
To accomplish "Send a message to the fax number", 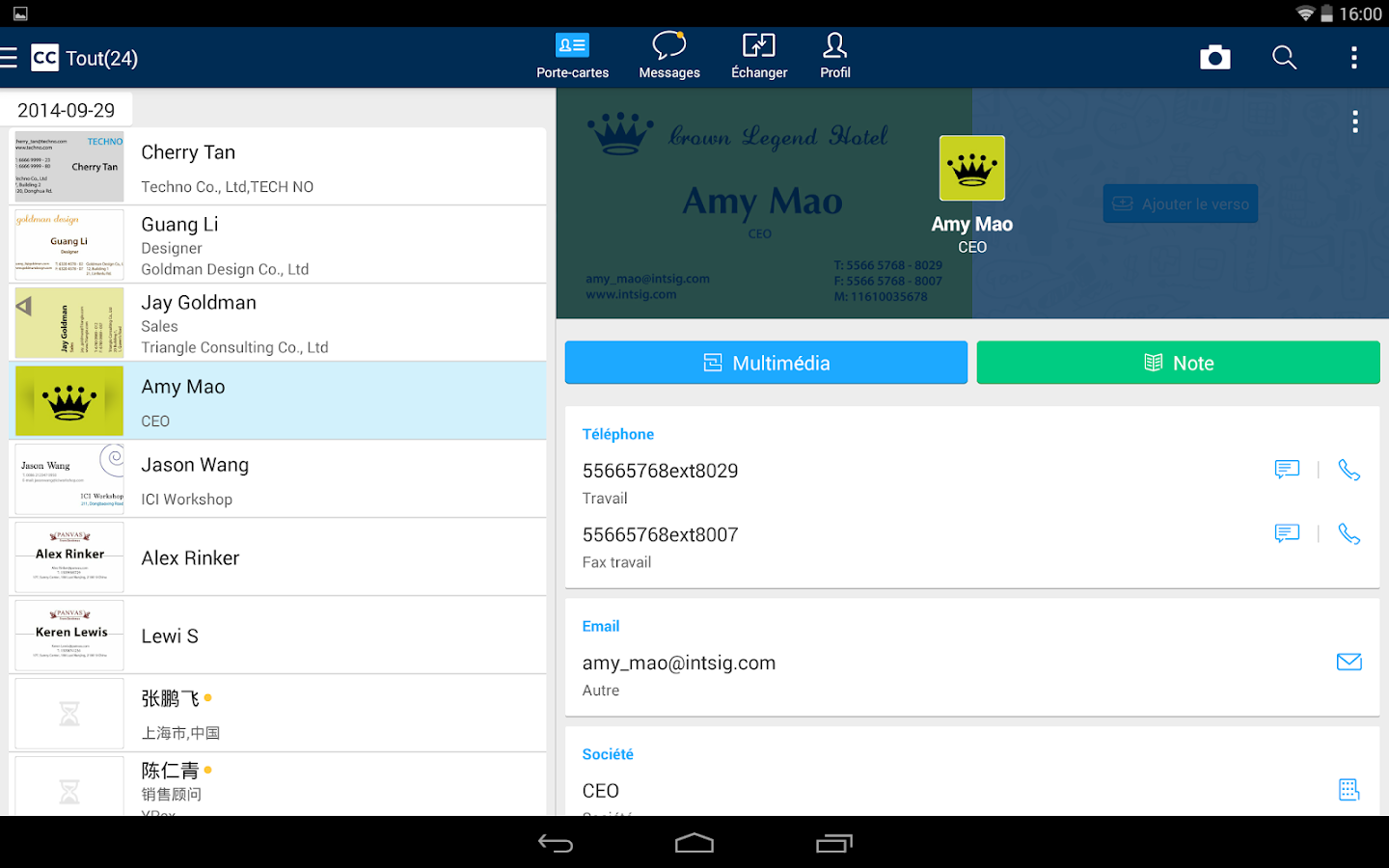I will [x=1287, y=533].
